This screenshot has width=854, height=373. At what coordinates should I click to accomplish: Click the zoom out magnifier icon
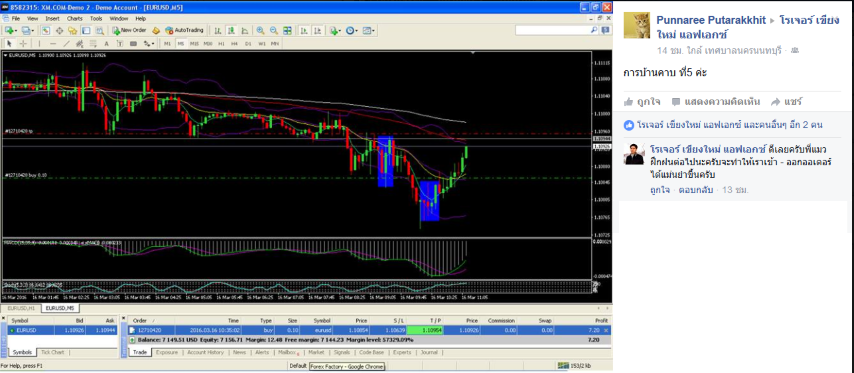click(x=274, y=30)
